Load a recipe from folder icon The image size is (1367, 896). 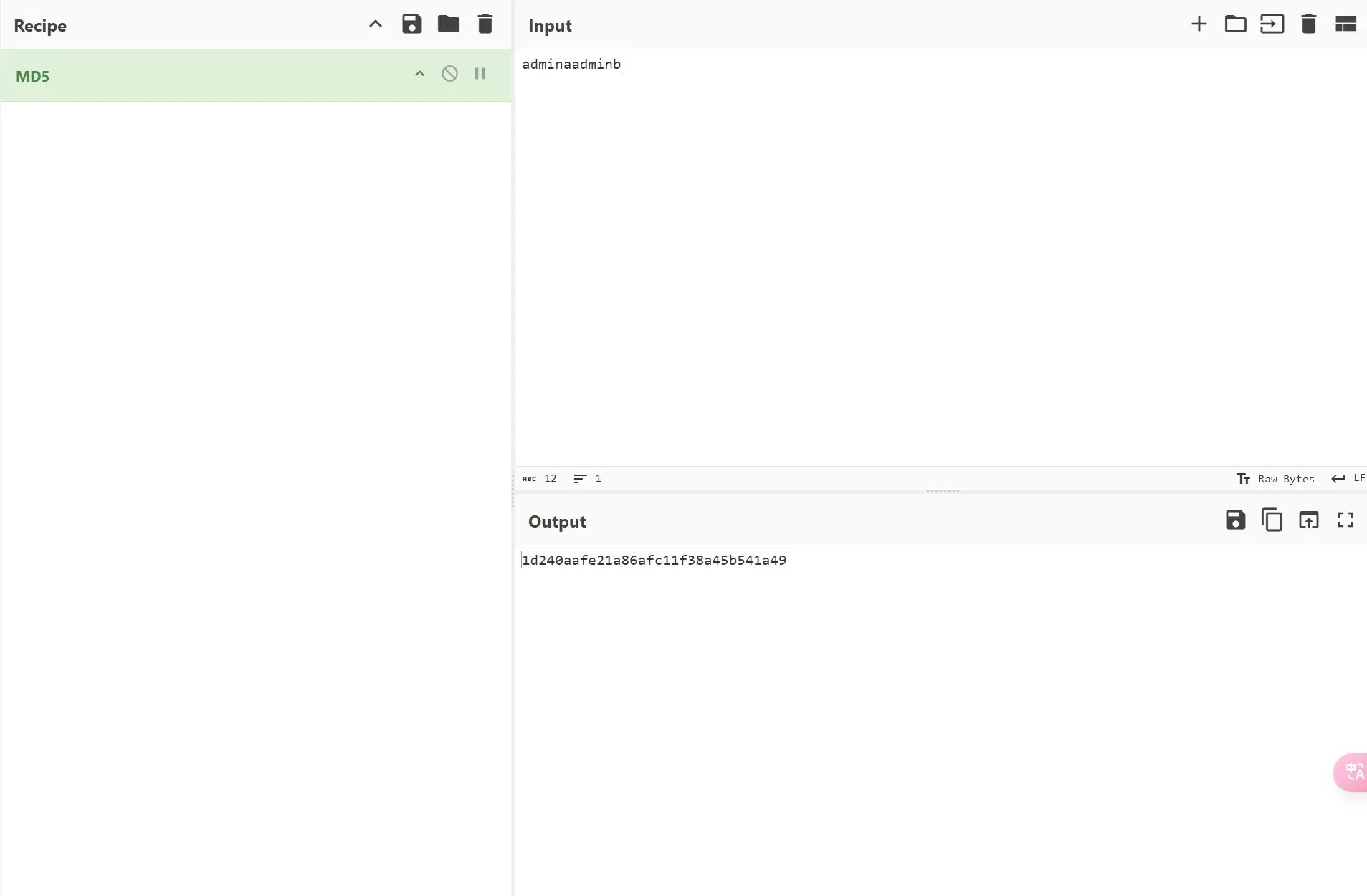[x=449, y=24]
